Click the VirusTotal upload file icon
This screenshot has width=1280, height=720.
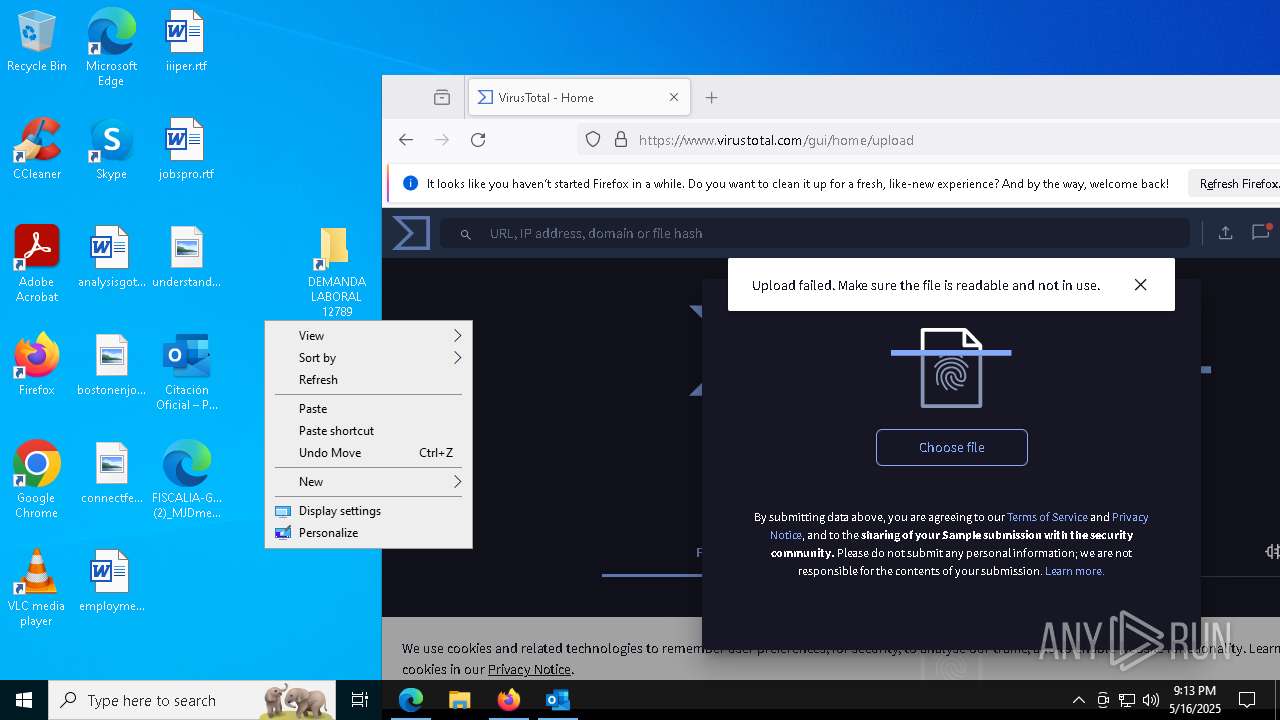pos(1225,233)
